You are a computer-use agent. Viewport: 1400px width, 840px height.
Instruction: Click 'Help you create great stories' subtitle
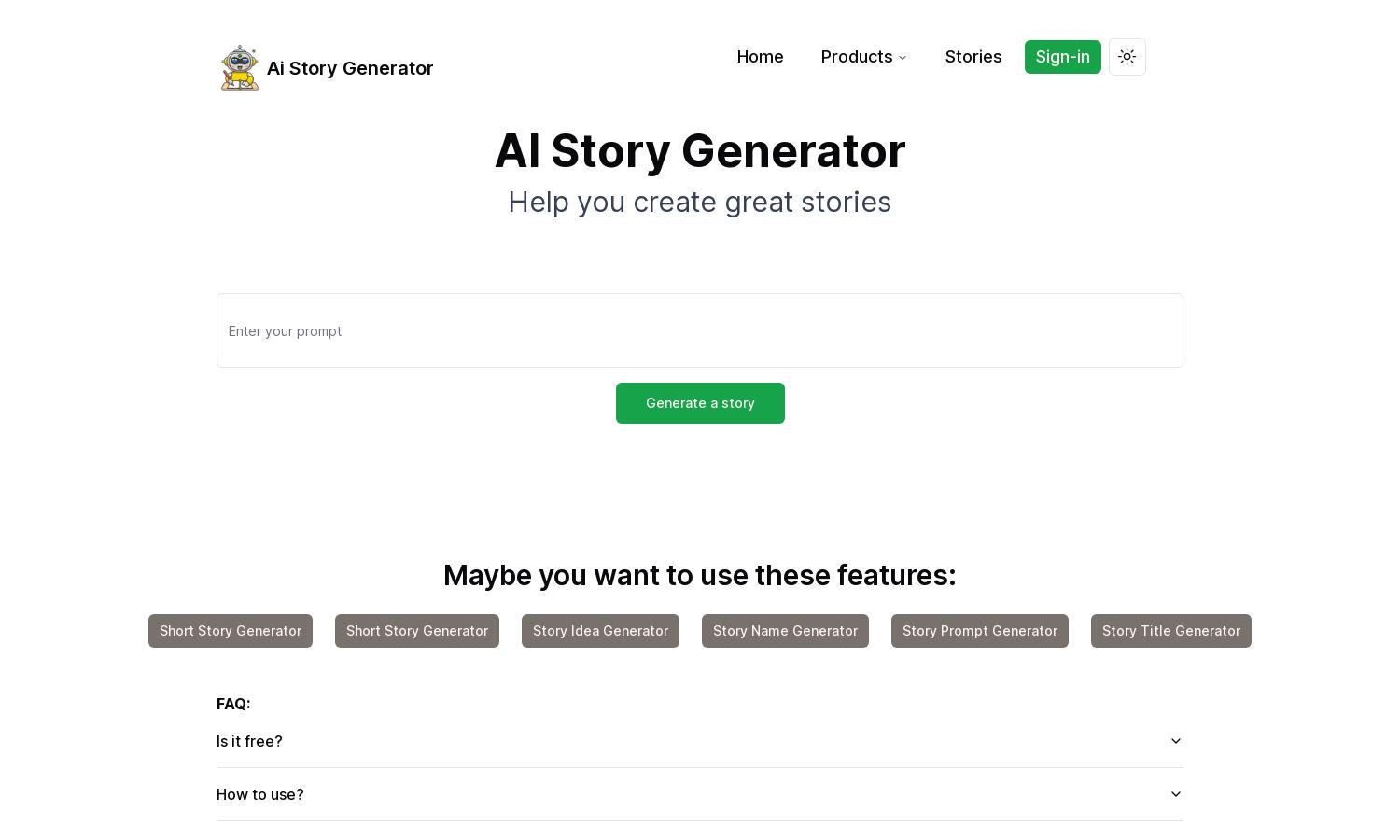tap(700, 203)
